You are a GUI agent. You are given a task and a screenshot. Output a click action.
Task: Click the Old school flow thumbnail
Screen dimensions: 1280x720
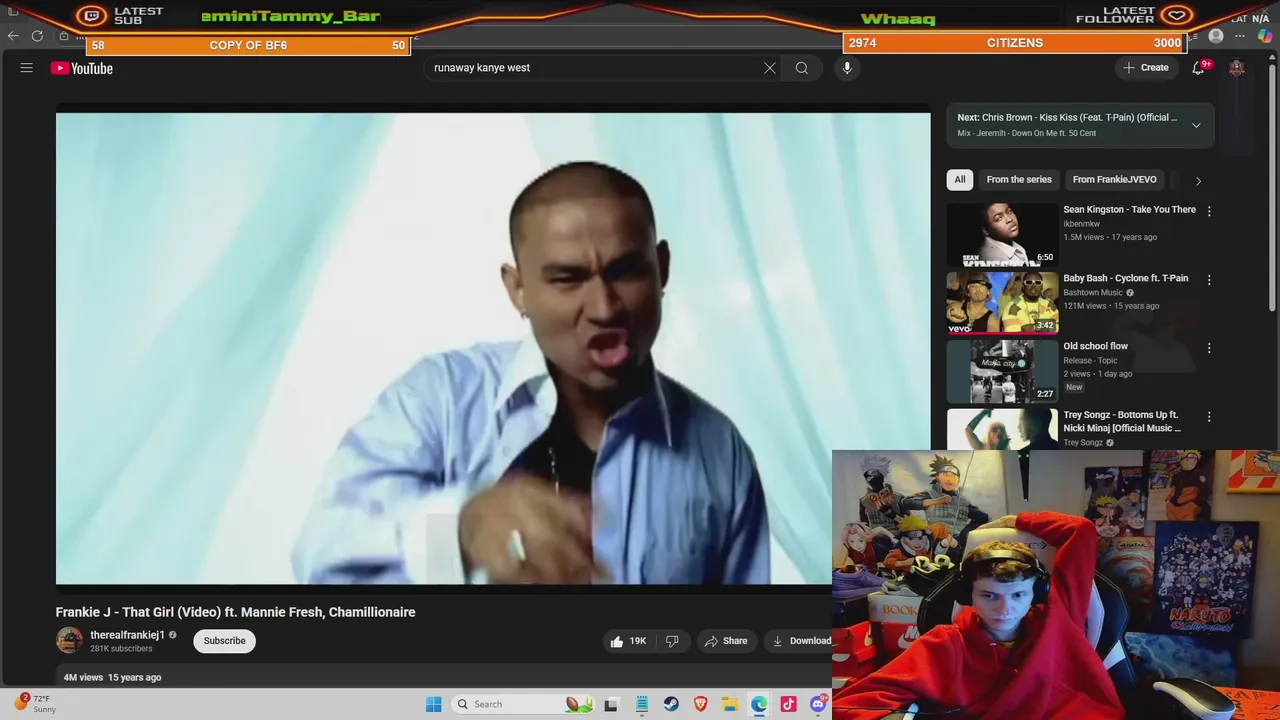pos(1002,370)
